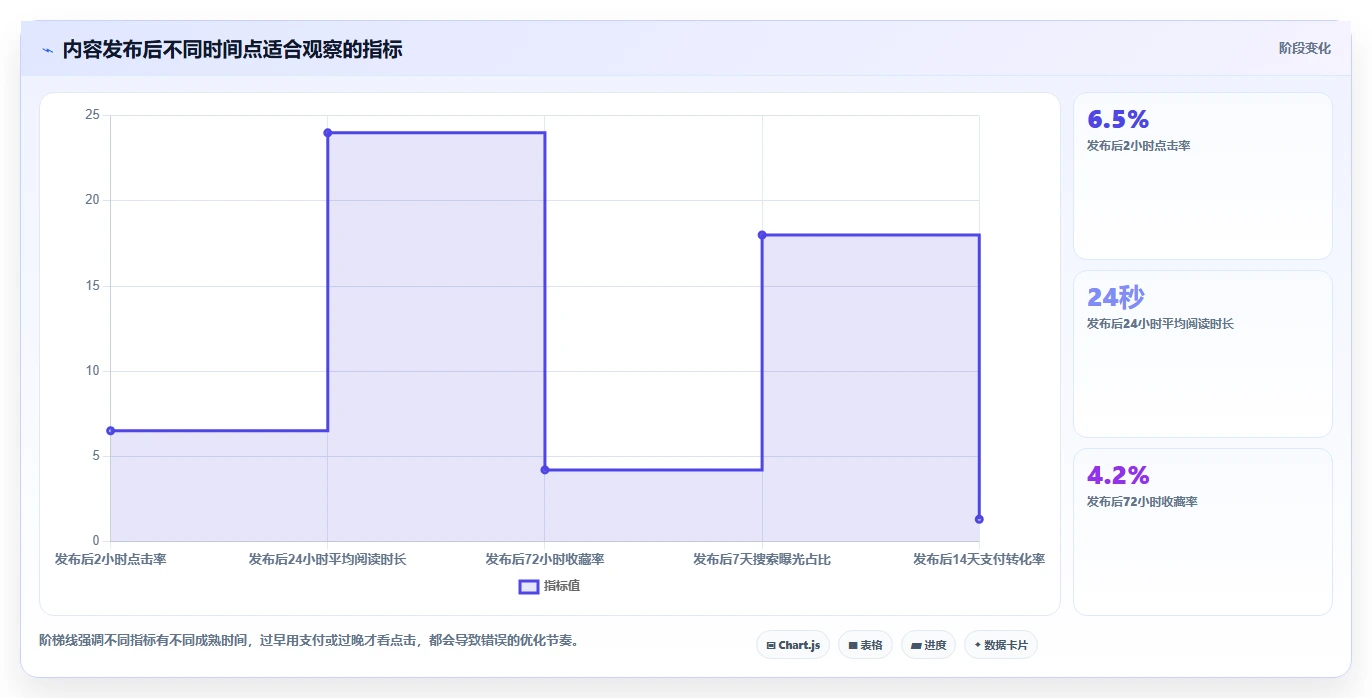Click the data point at value 24
This screenshot has height=698, width=1372.
[x=328, y=133]
